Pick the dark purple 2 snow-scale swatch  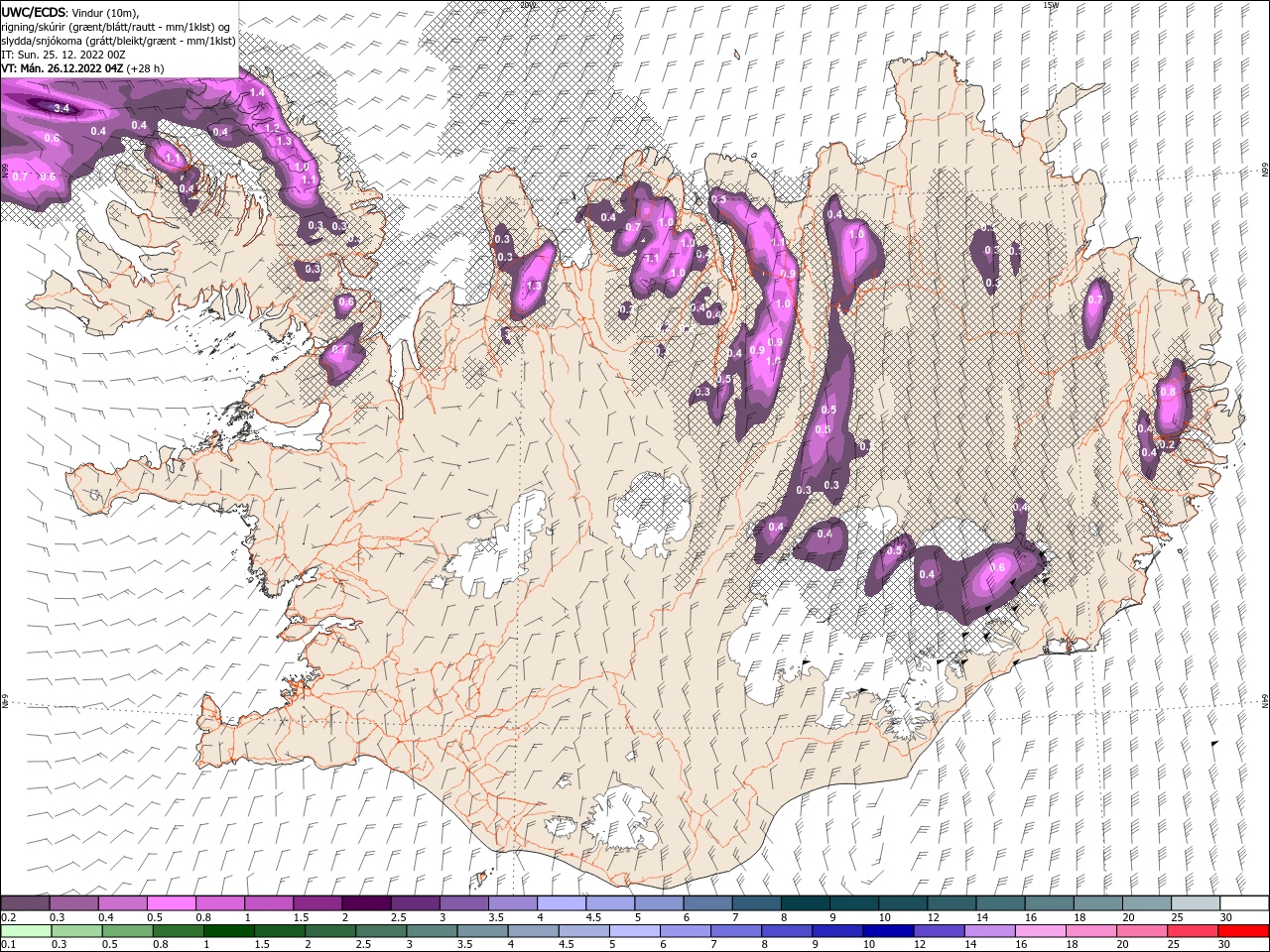coord(366,903)
